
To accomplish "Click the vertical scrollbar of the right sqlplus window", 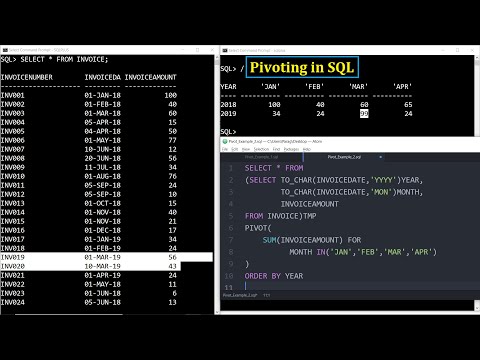I will 477,95.
